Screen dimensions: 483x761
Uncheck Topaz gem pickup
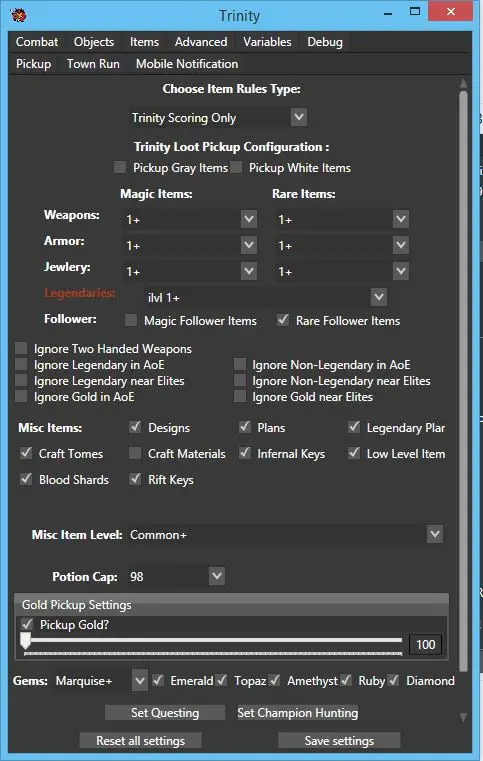point(221,680)
